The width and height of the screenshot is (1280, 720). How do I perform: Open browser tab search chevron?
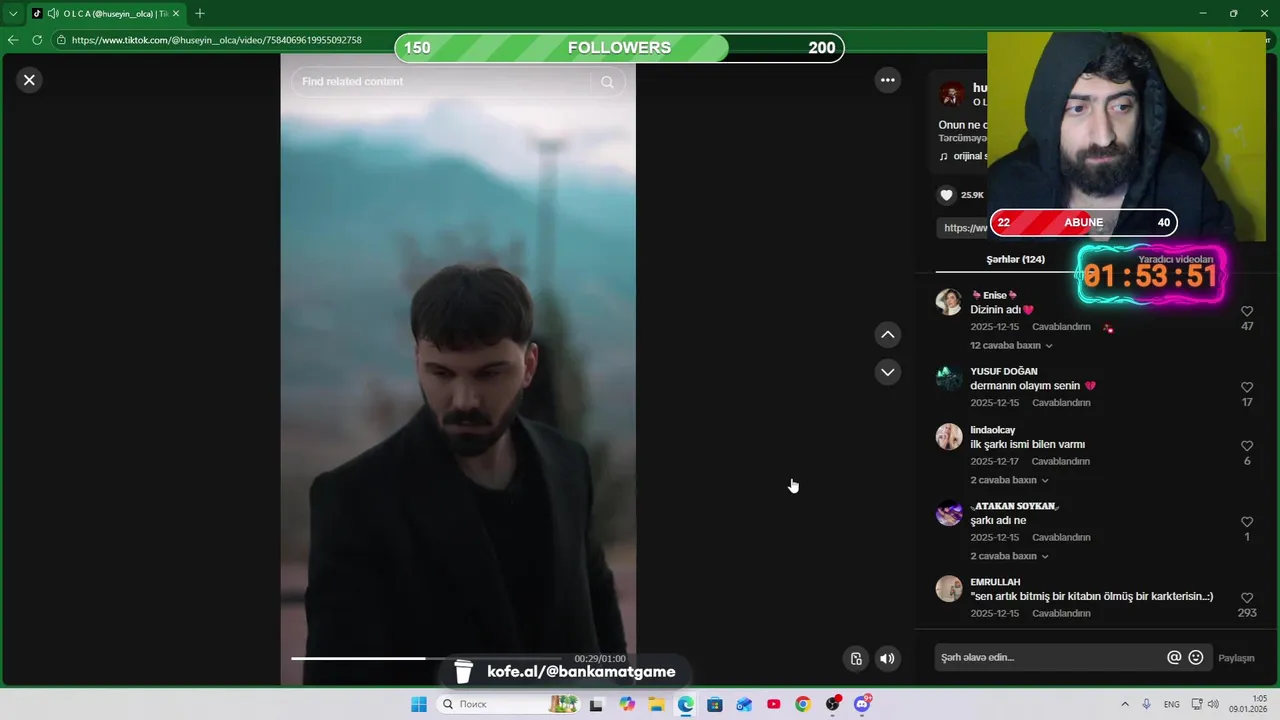pyautogui.click(x=13, y=14)
